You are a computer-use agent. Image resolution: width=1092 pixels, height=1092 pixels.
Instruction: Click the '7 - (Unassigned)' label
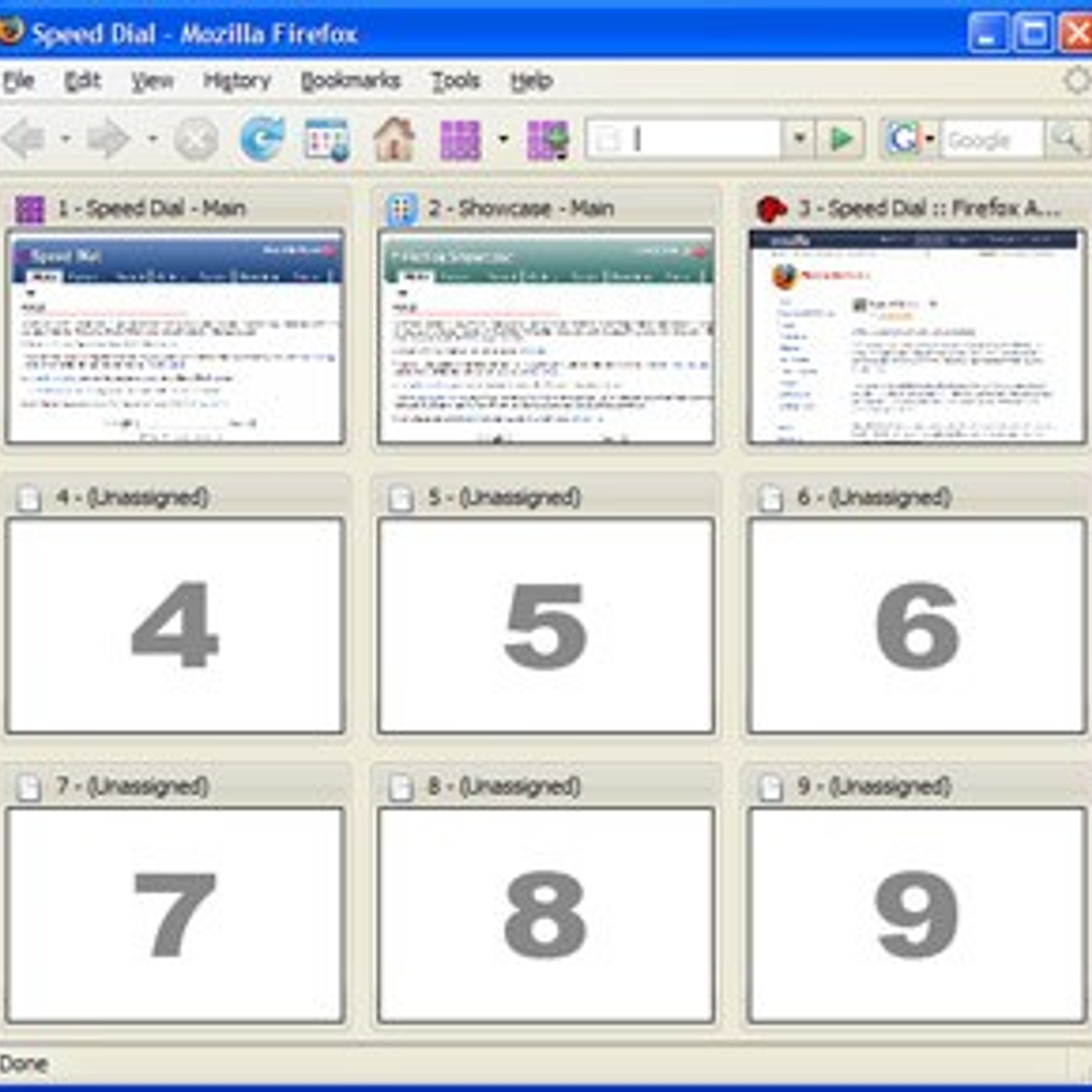point(133,785)
